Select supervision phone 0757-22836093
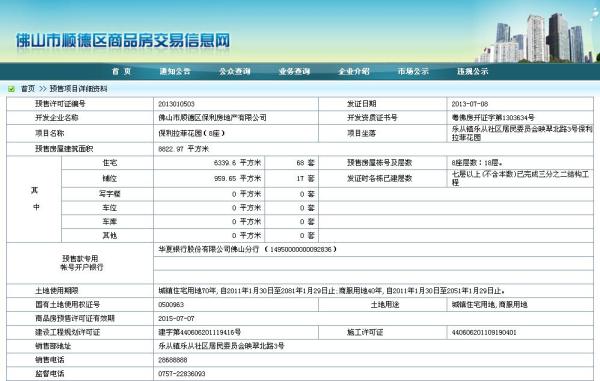The width and height of the screenshot is (600, 381). click(x=181, y=374)
